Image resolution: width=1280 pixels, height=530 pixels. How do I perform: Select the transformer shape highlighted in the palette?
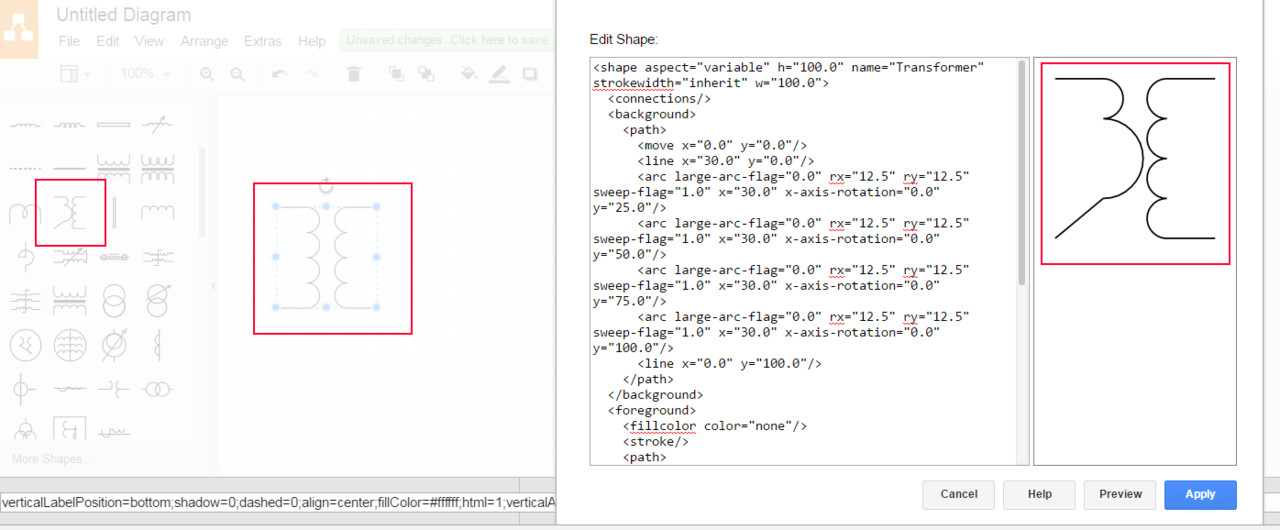click(x=70, y=212)
